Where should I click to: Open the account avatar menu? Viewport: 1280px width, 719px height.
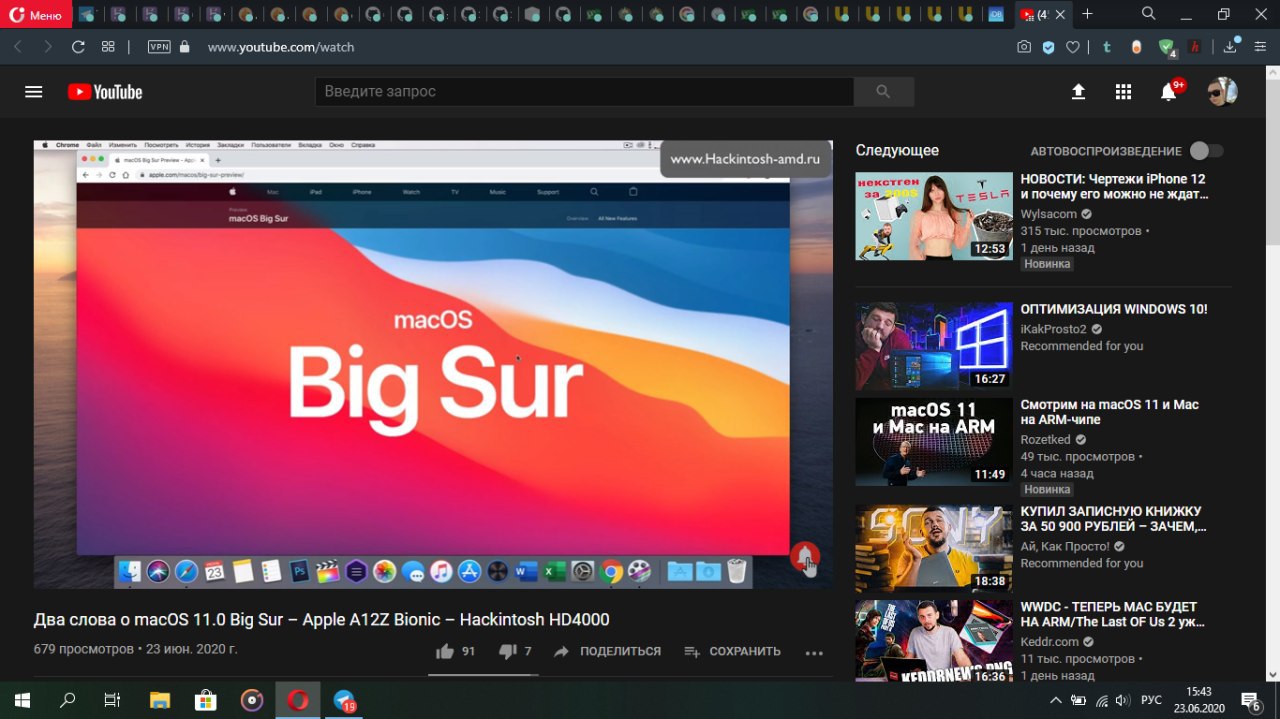click(x=1222, y=91)
